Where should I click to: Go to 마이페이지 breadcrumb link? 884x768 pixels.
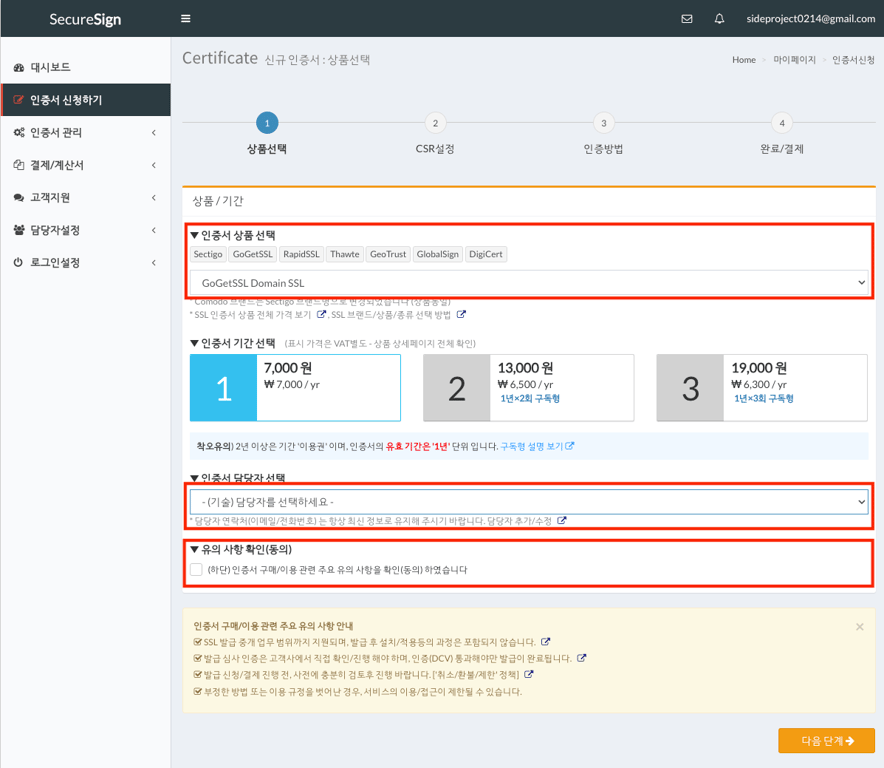[x=794, y=60]
